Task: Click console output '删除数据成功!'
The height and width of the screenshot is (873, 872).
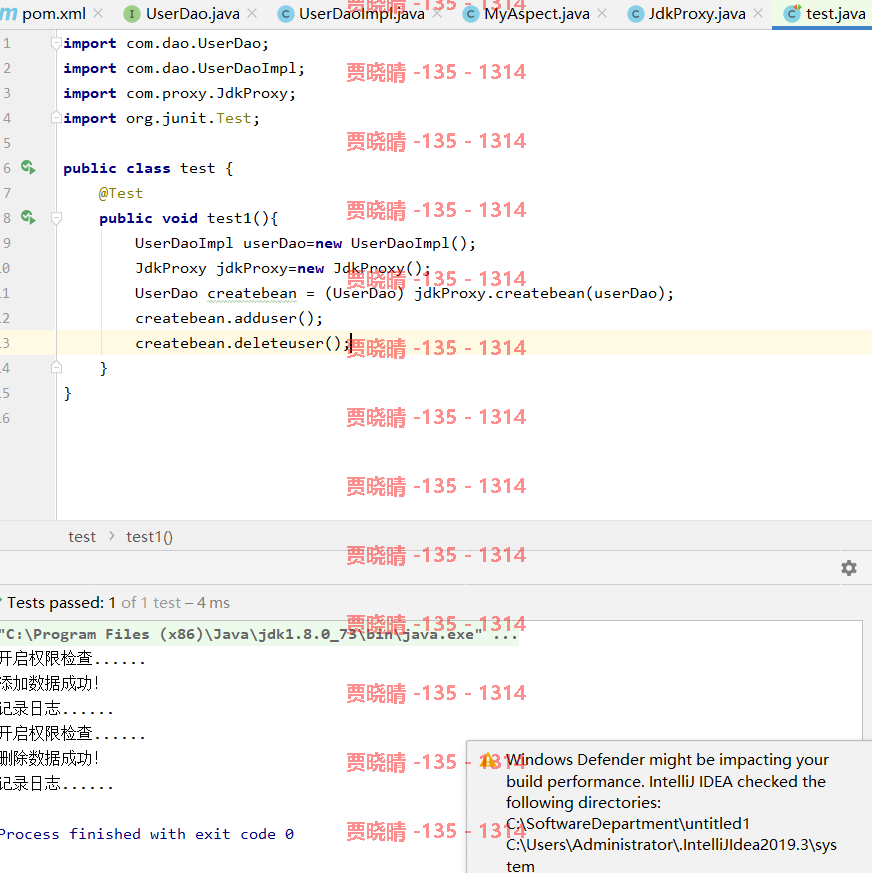Action: 49,758
